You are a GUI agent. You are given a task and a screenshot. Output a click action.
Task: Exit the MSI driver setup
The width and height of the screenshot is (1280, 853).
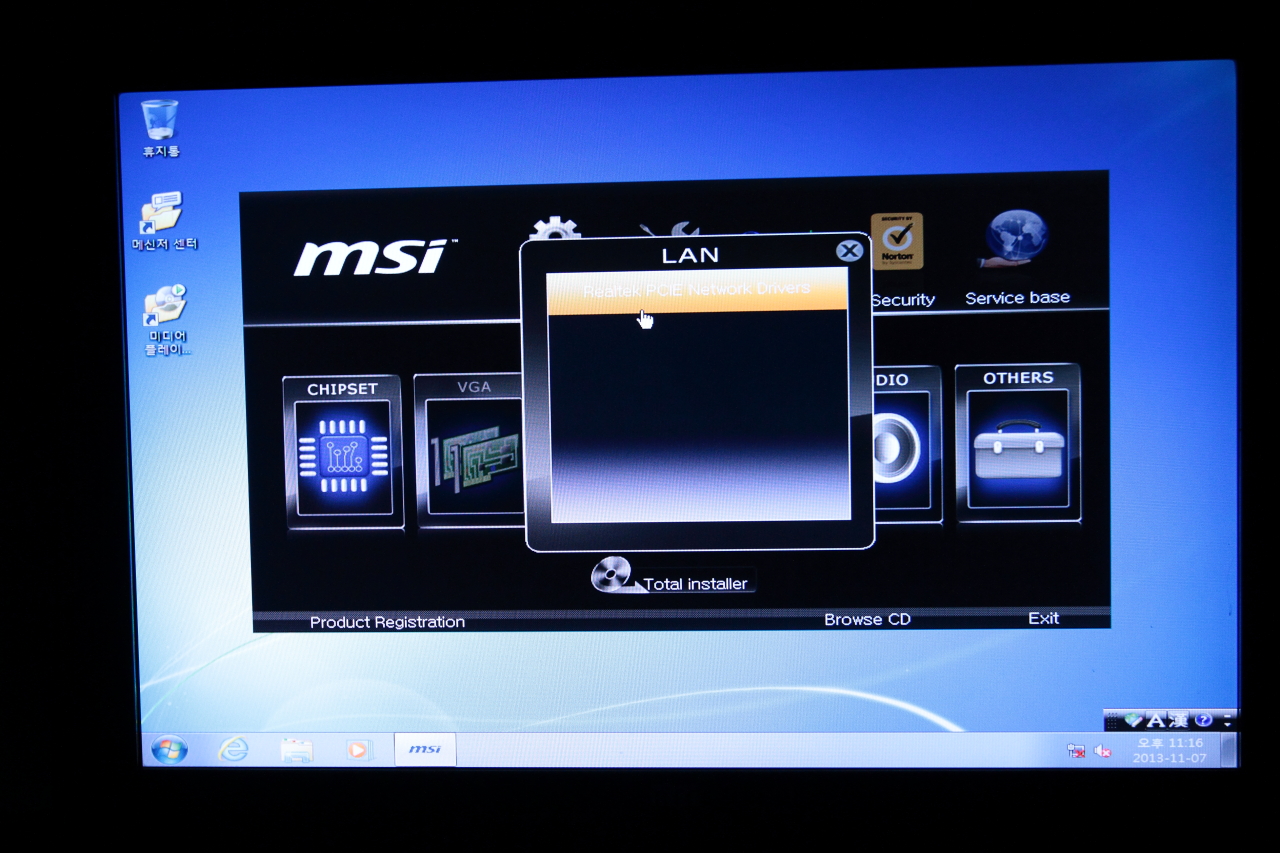(x=1043, y=619)
